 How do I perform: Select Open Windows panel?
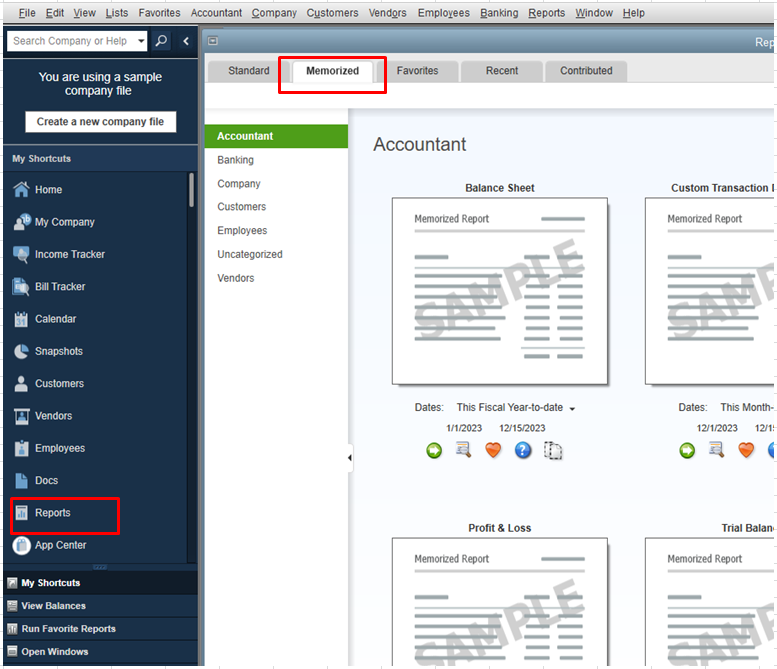(x=101, y=651)
